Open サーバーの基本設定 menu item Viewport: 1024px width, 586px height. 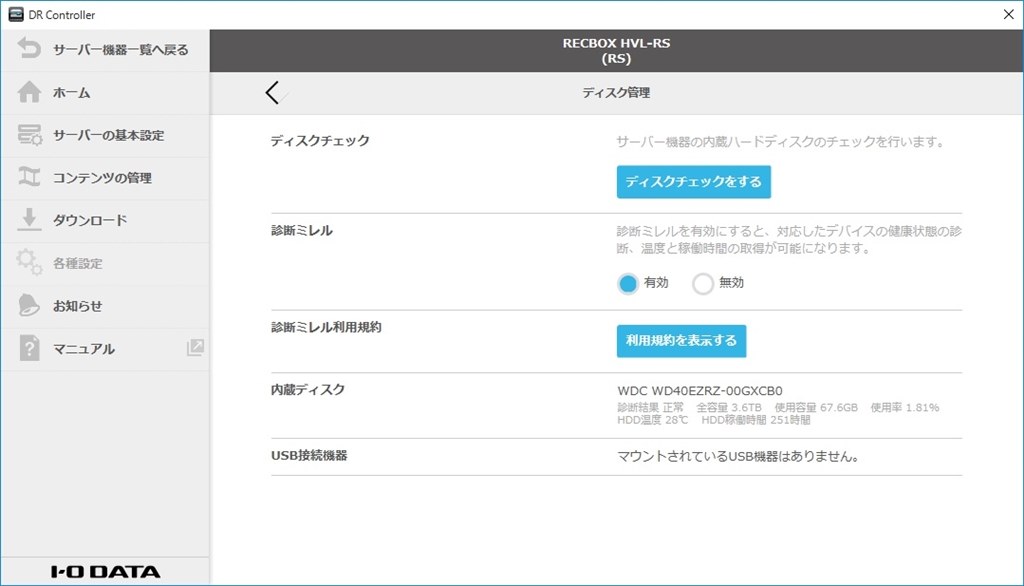pyautogui.click(x=105, y=135)
